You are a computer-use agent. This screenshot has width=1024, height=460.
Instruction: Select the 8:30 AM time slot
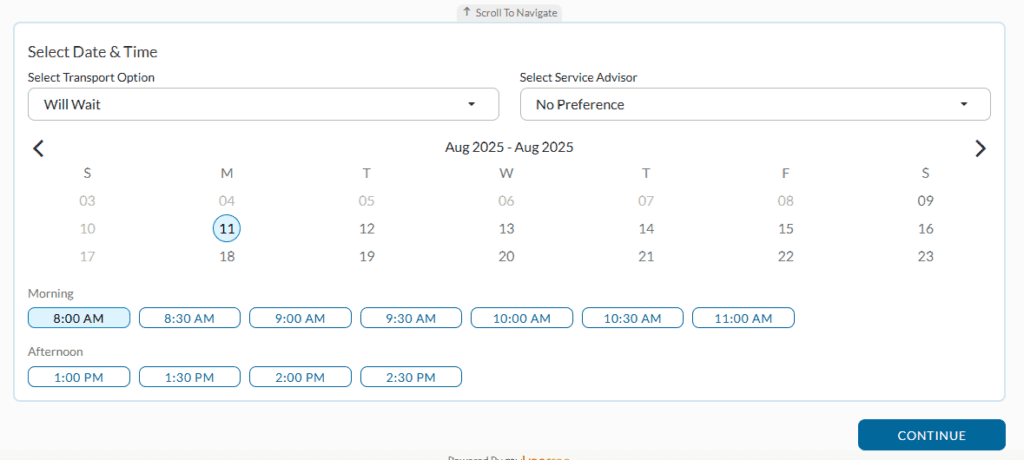(189, 318)
